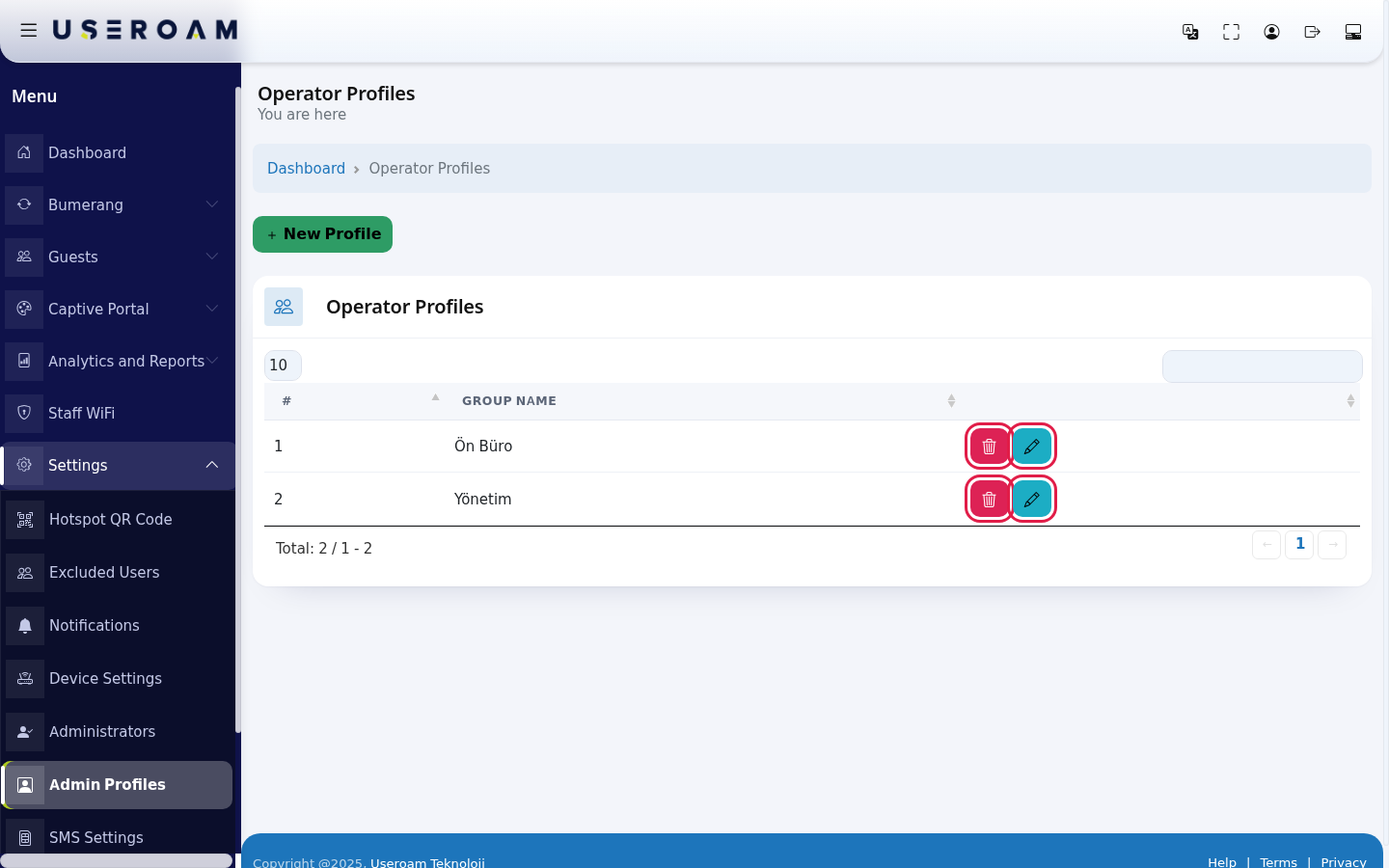Edit the Ön Büro profile
Viewport: 1389px width, 868px height.
tap(1032, 447)
